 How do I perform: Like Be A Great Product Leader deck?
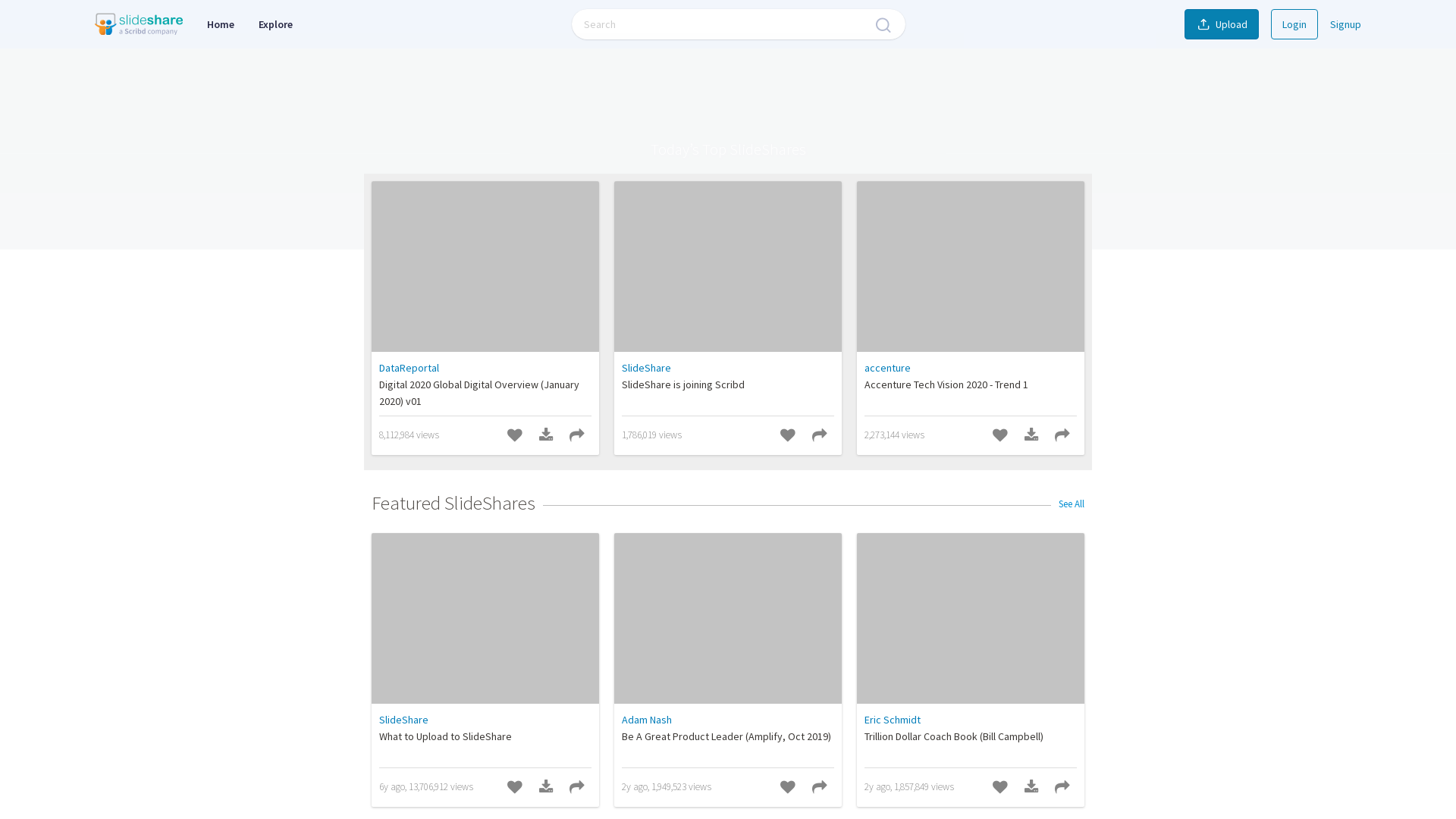[788, 787]
